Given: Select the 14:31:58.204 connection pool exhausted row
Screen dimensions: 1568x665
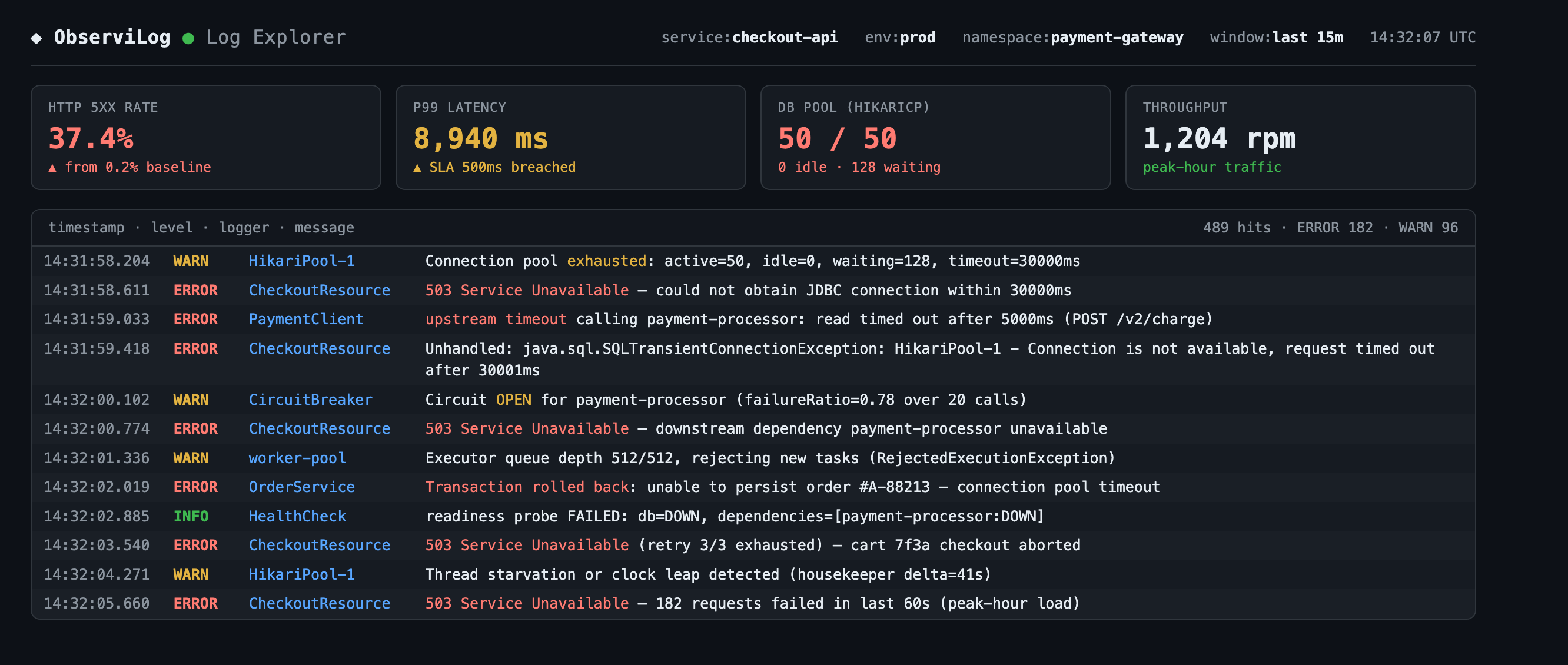Looking at the screenshot, I should 753,261.
